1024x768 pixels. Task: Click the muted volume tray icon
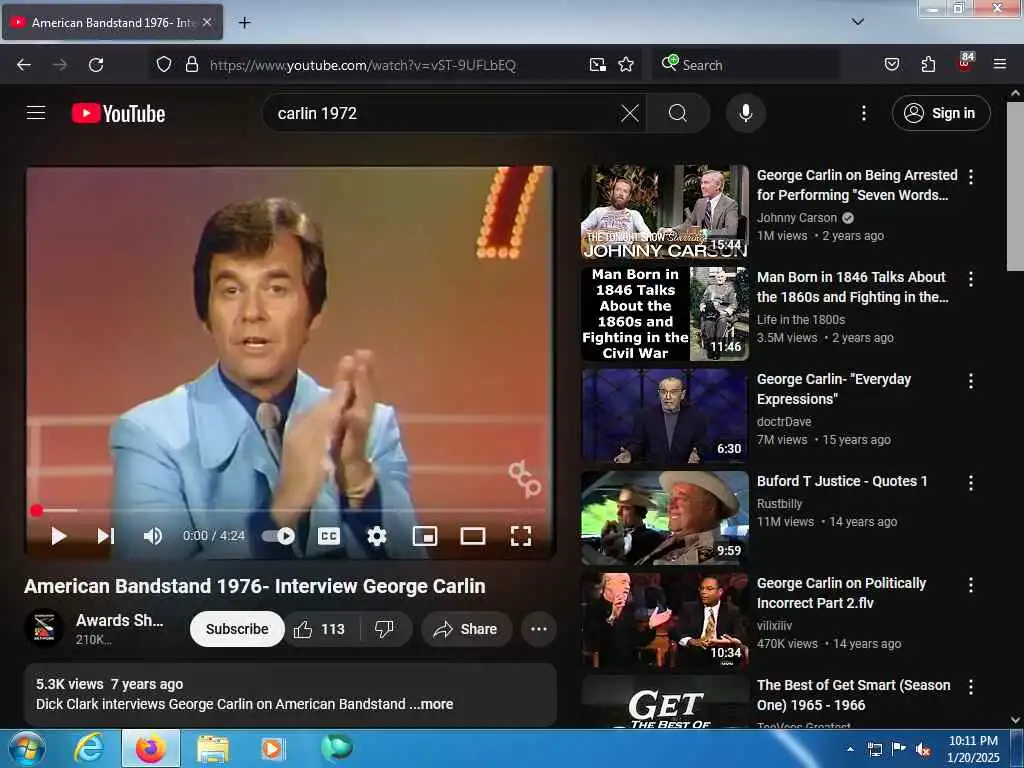(x=923, y=749)
